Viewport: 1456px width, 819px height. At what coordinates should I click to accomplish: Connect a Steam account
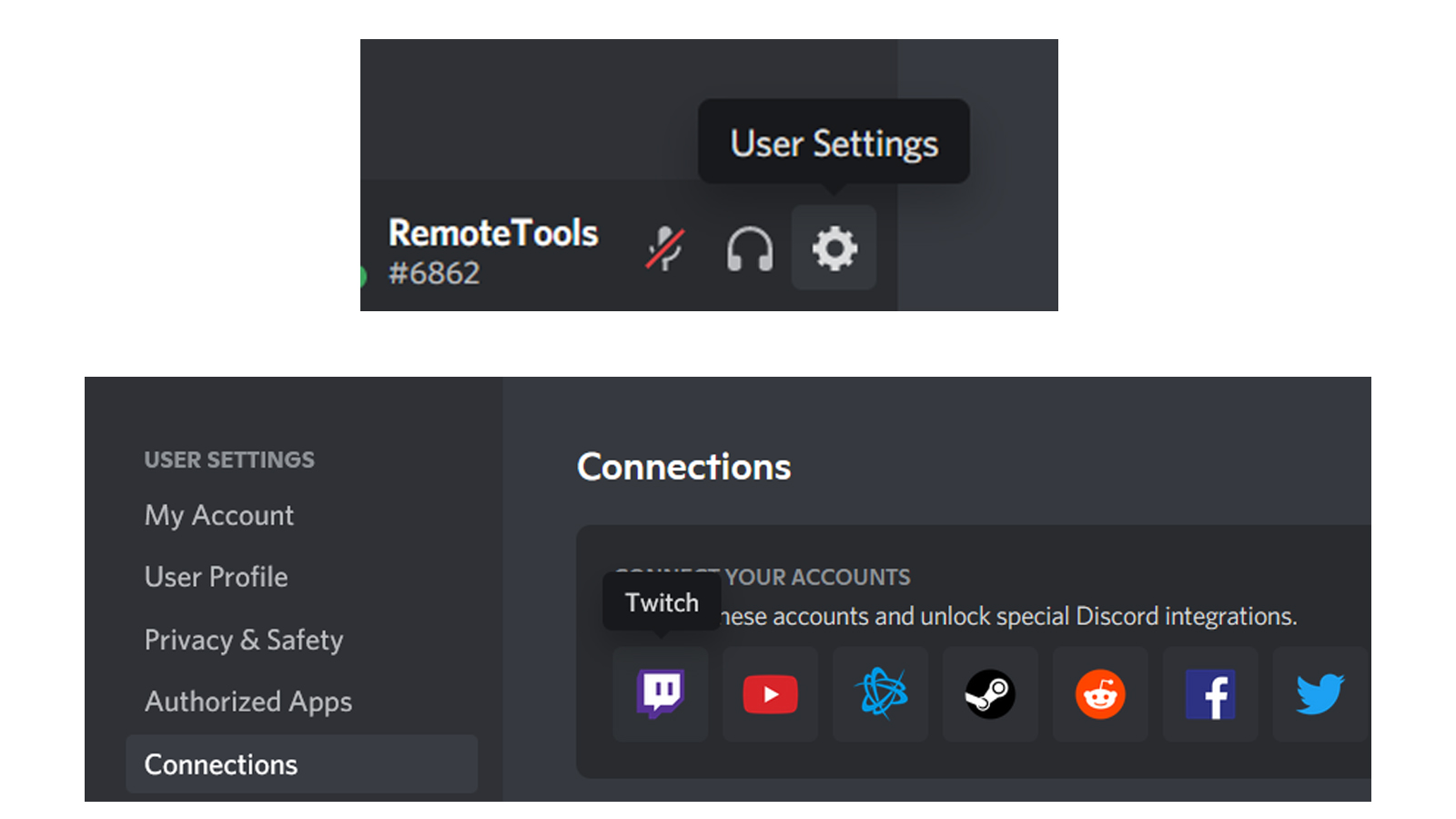coord(991,694)
